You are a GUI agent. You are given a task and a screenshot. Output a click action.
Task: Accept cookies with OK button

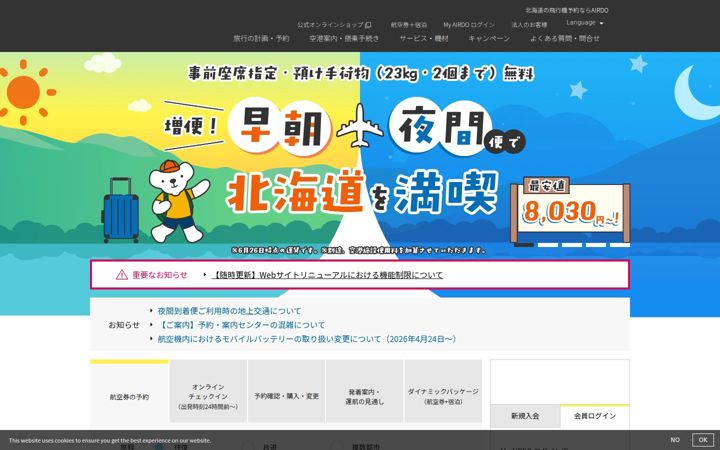coord(703,440)
